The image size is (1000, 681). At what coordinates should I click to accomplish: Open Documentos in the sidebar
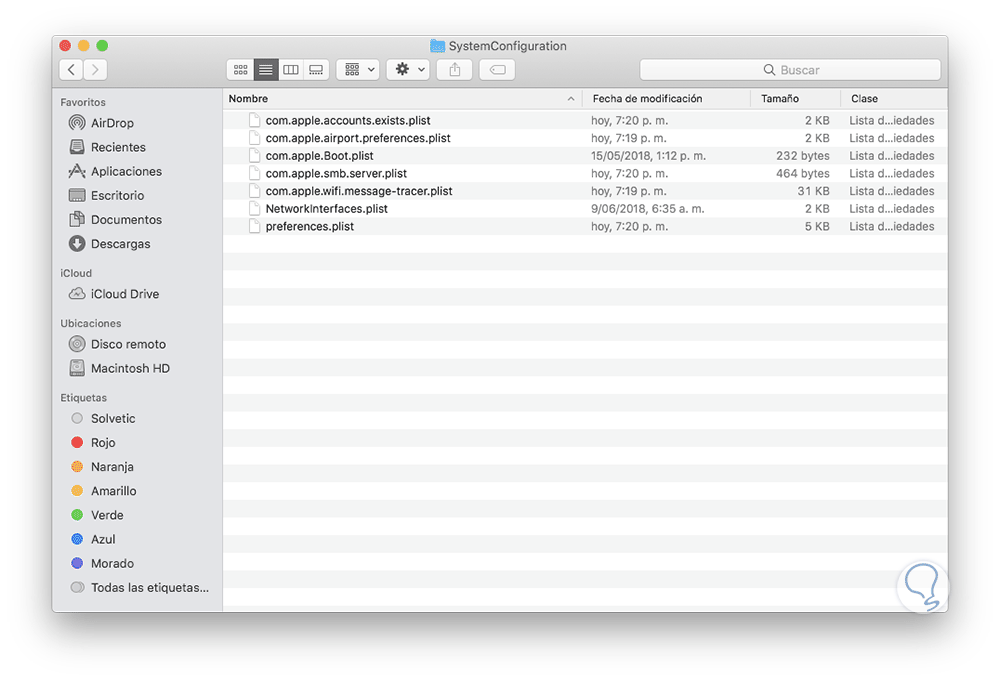(x=138, y=220)
